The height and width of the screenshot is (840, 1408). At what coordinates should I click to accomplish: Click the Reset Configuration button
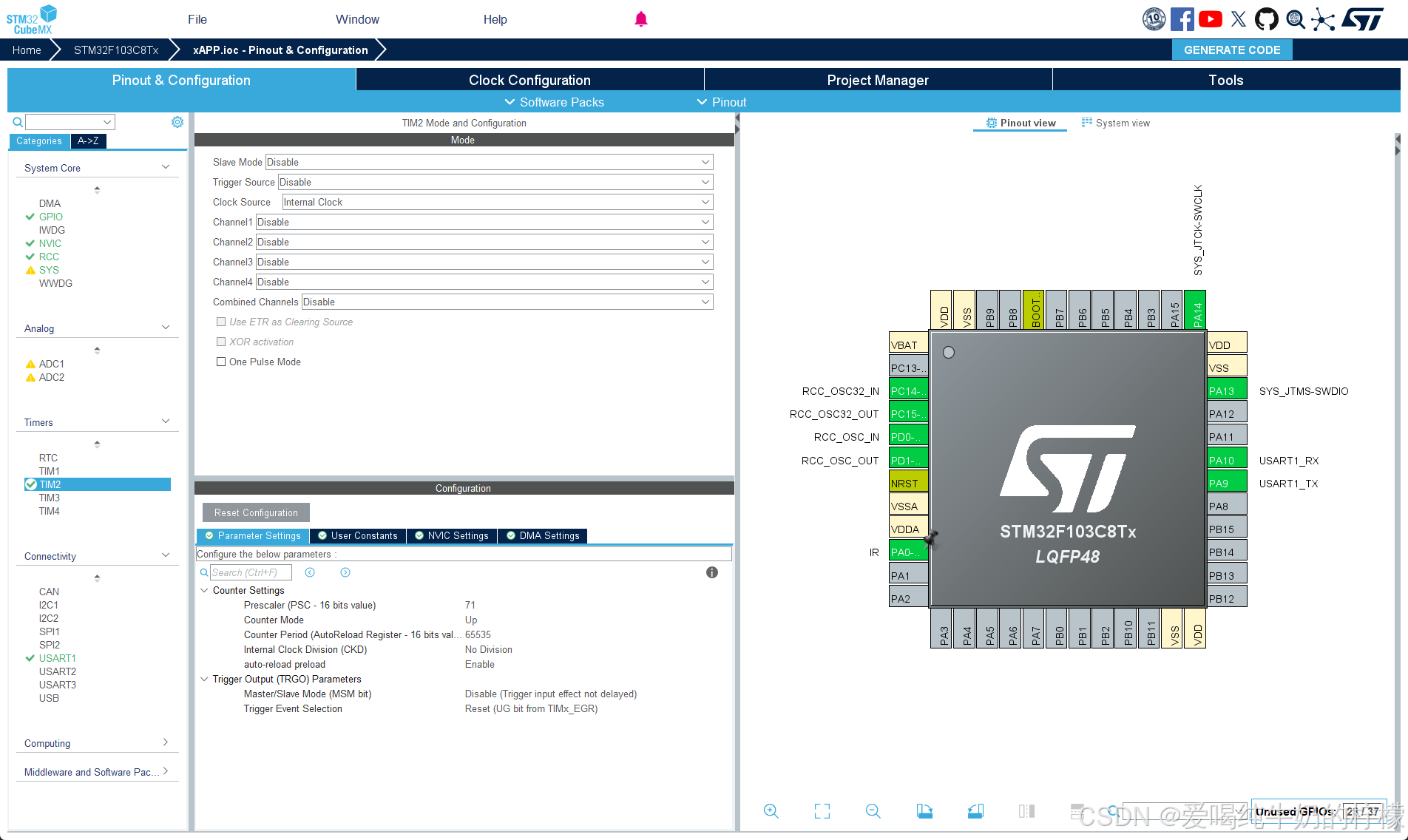point(256,512)
